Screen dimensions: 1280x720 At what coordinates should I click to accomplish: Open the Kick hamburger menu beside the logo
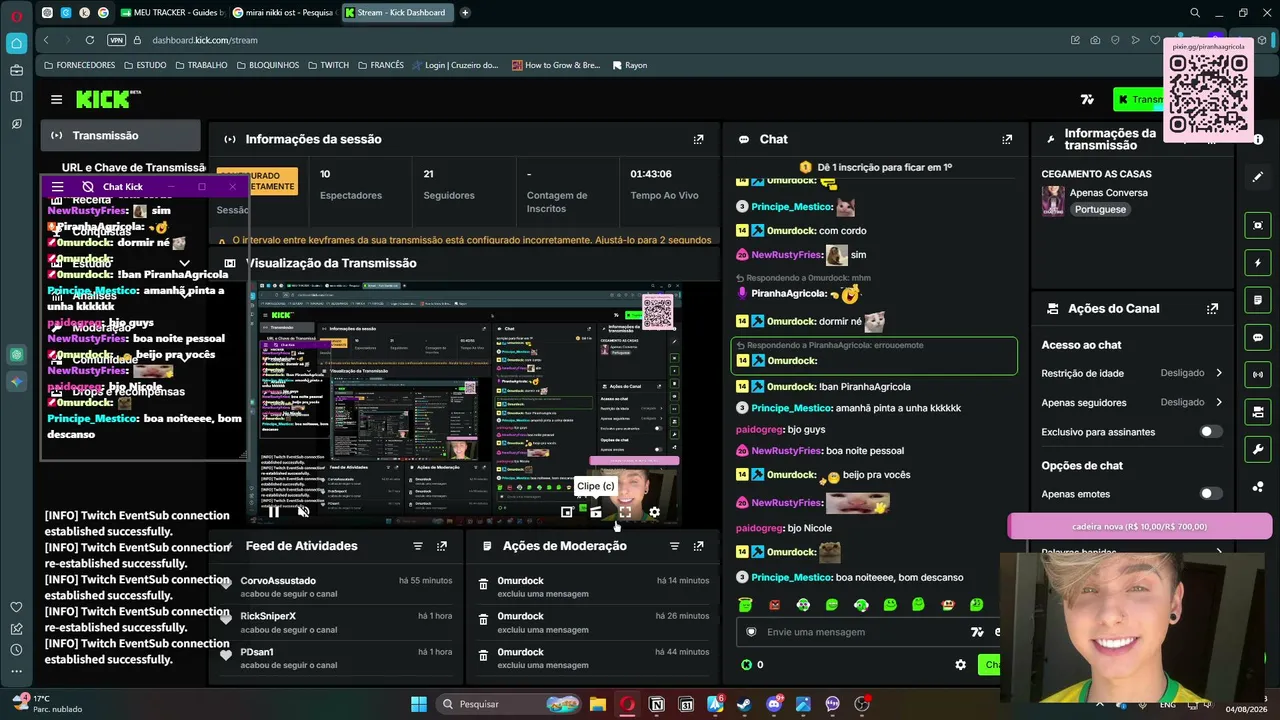[56, 99]
